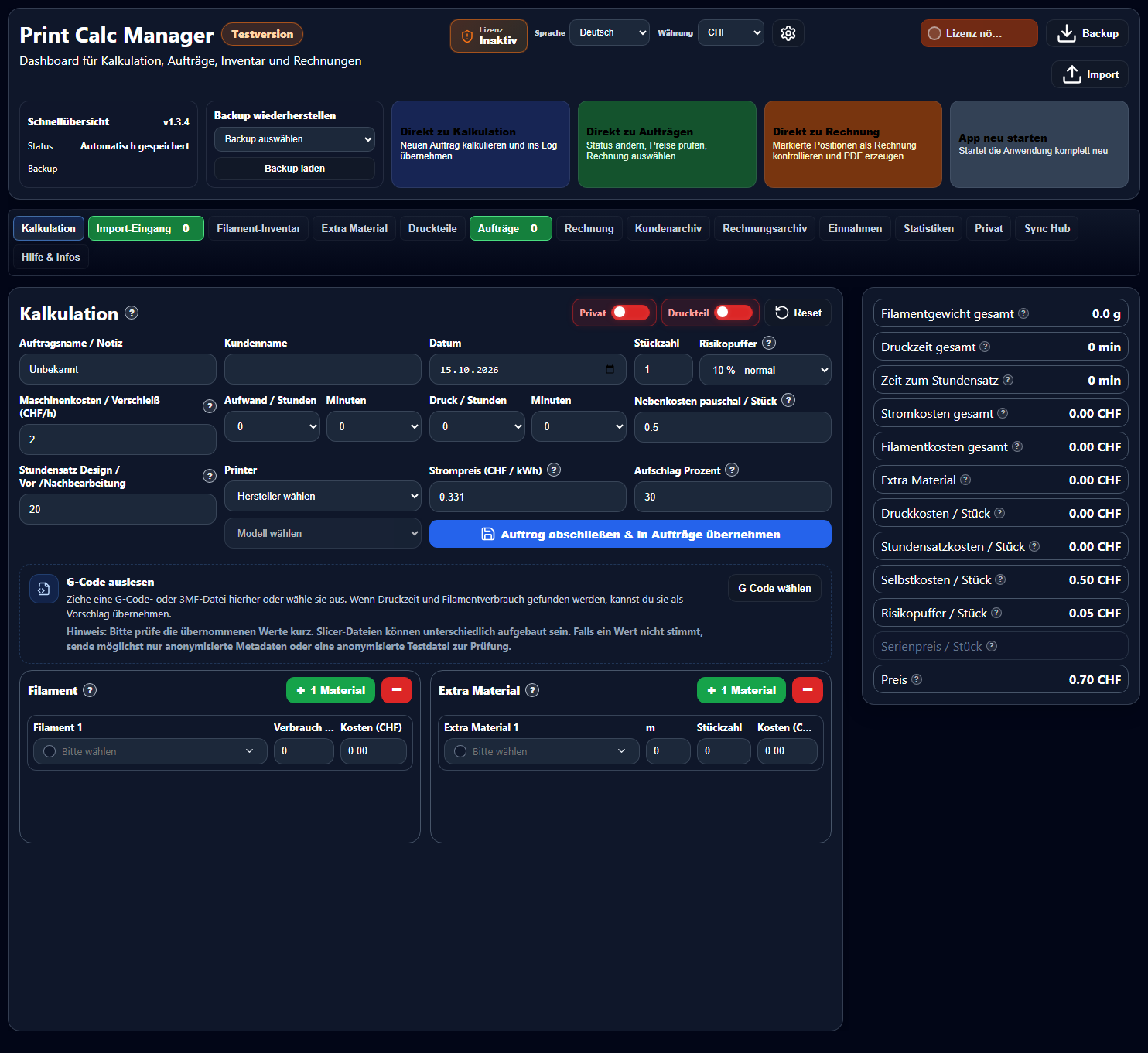Image resolution: width=1148 pixels, height=1053 pixels.
Task: Toggle the Privat switch
Action: 630,313
